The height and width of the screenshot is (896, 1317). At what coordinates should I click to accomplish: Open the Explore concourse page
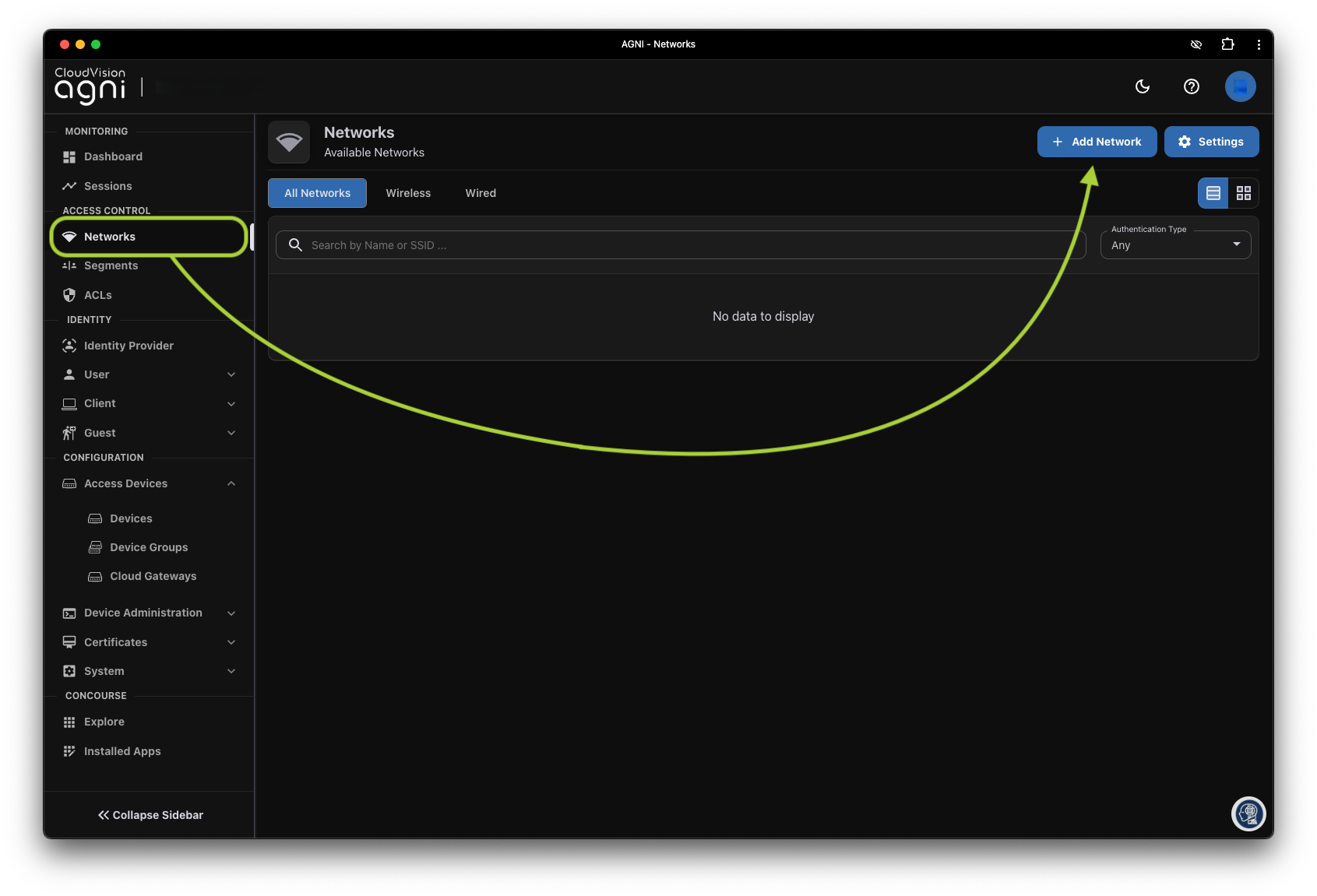coord(104,722)
